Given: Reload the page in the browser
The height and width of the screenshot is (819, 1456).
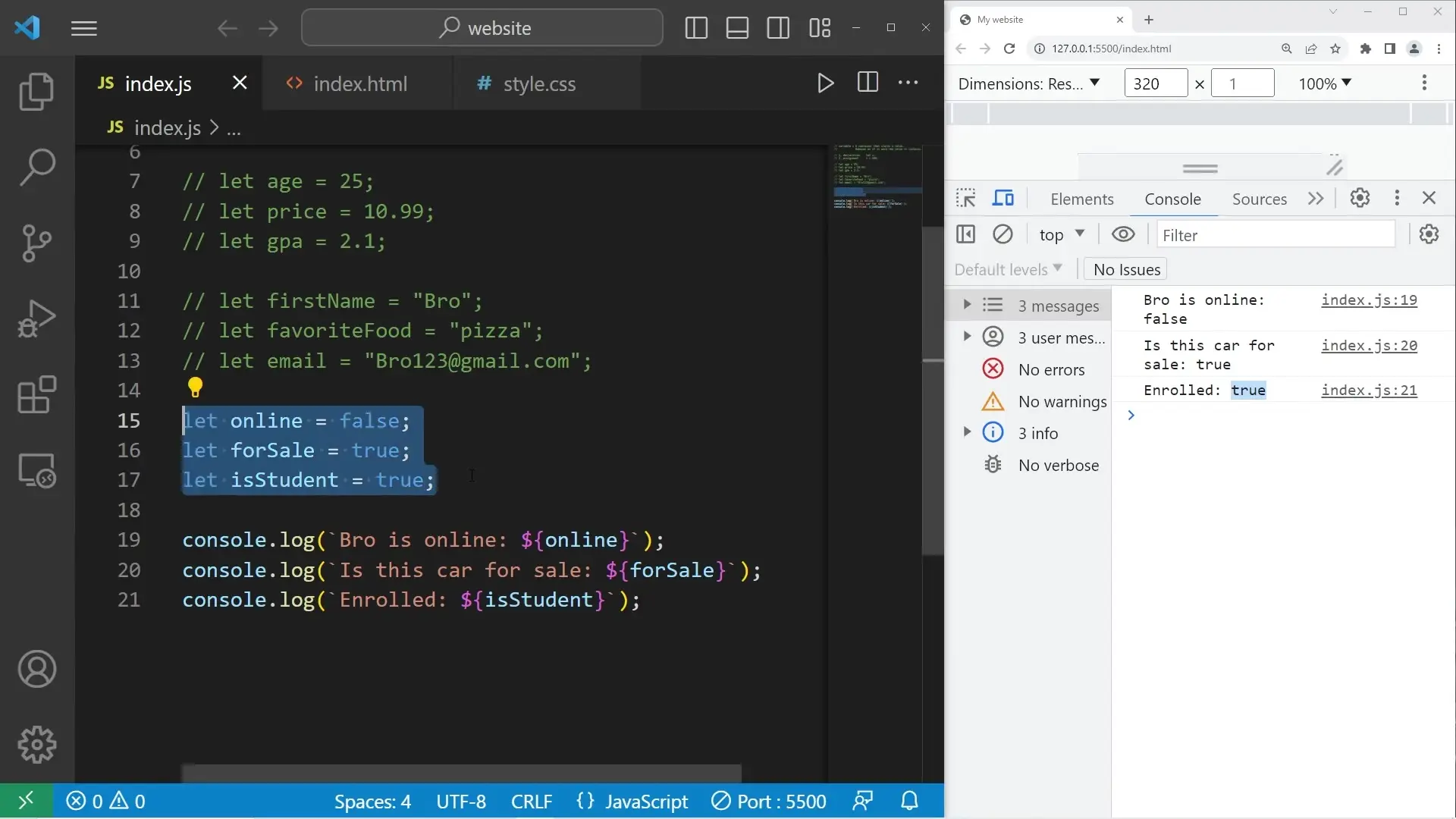Looking at the screenshot, I should (1009, 49).
